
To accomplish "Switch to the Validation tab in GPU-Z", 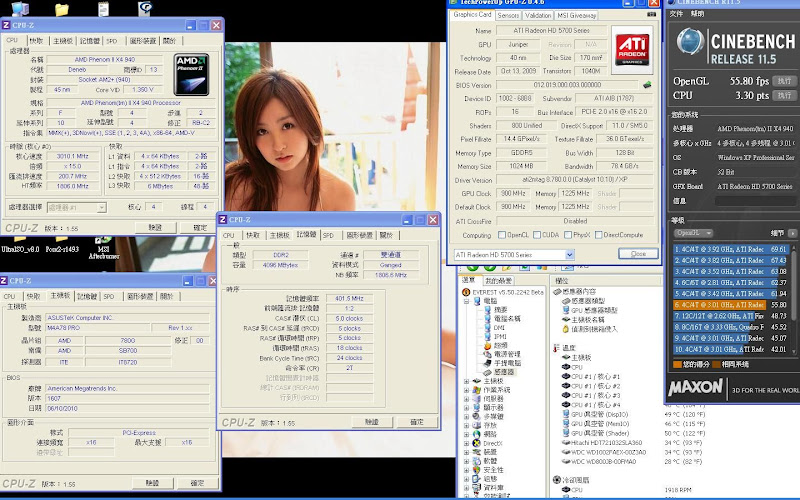I will 538,15.
